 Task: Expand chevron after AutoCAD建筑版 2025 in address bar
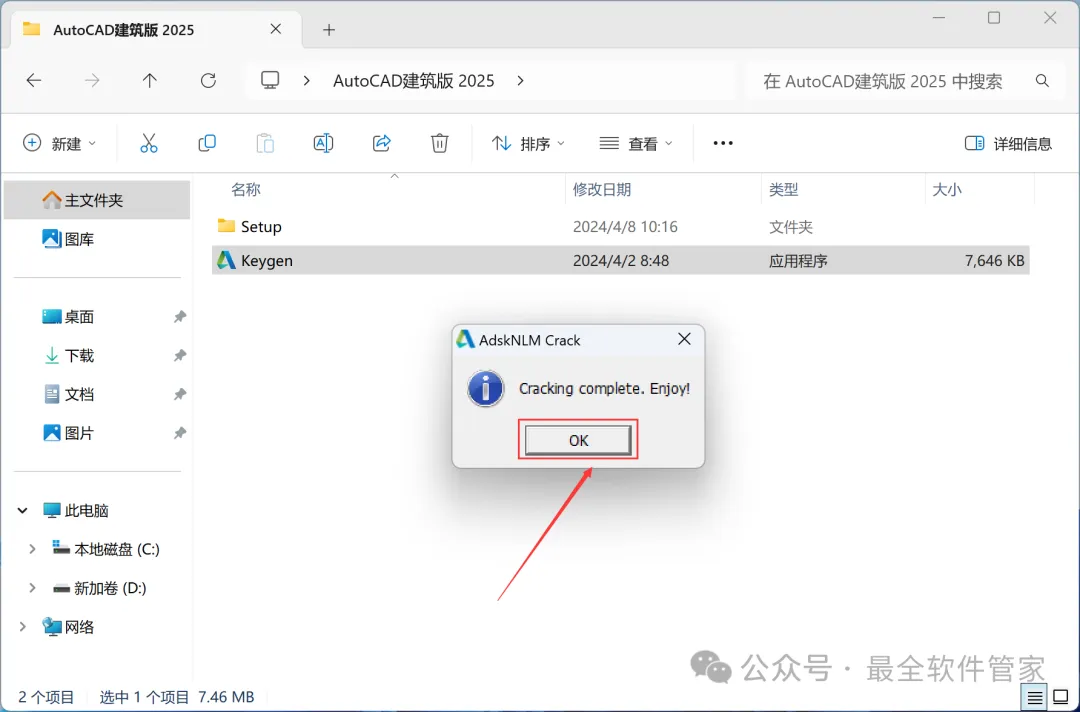coord(521,81)
